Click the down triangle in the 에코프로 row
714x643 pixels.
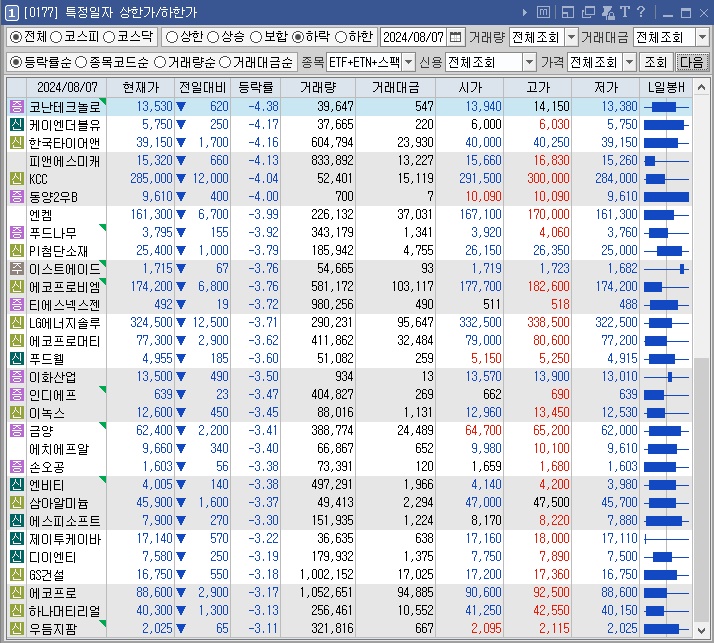pyautogui.click(x=181, y=592)
